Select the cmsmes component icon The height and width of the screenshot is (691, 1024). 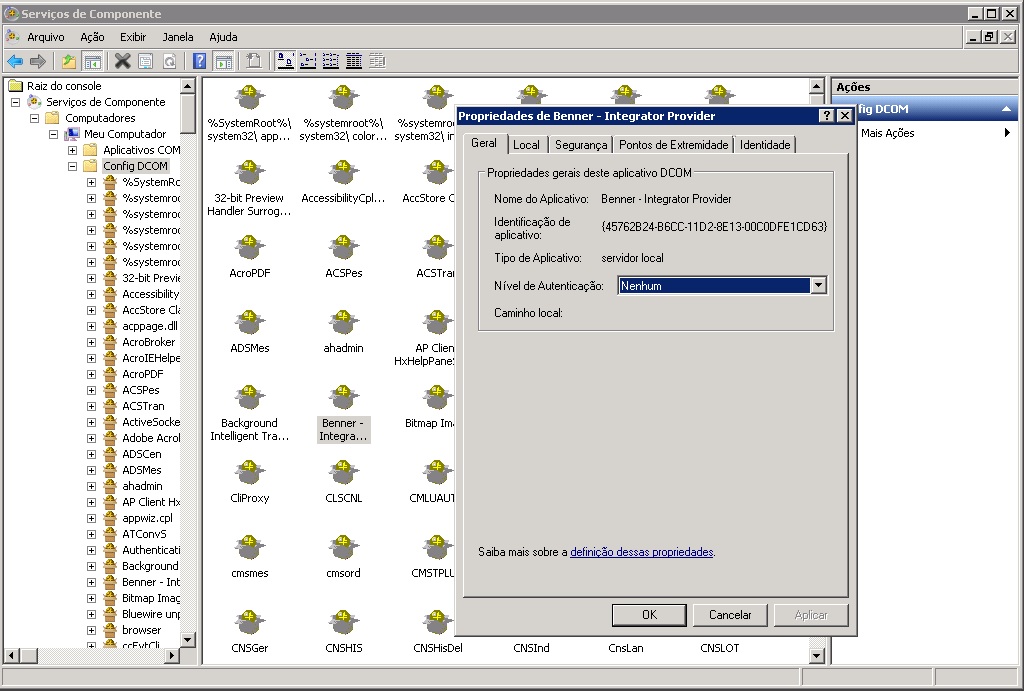[249, 548]
